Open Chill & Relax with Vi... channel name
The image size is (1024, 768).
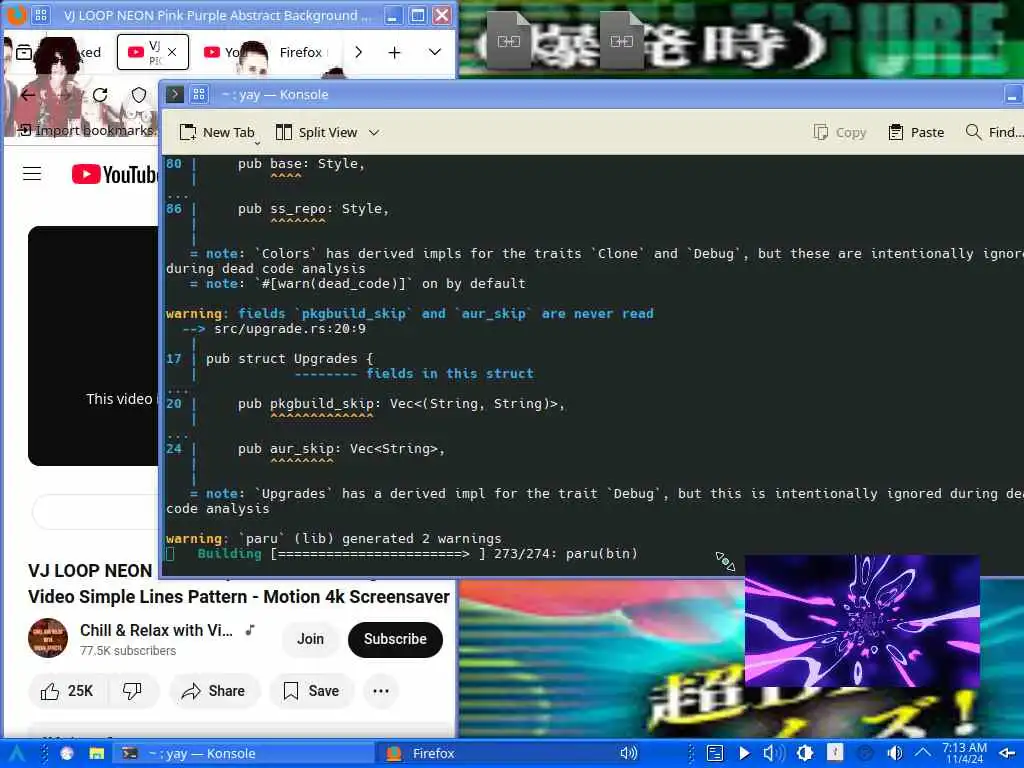tap(156, 630)
